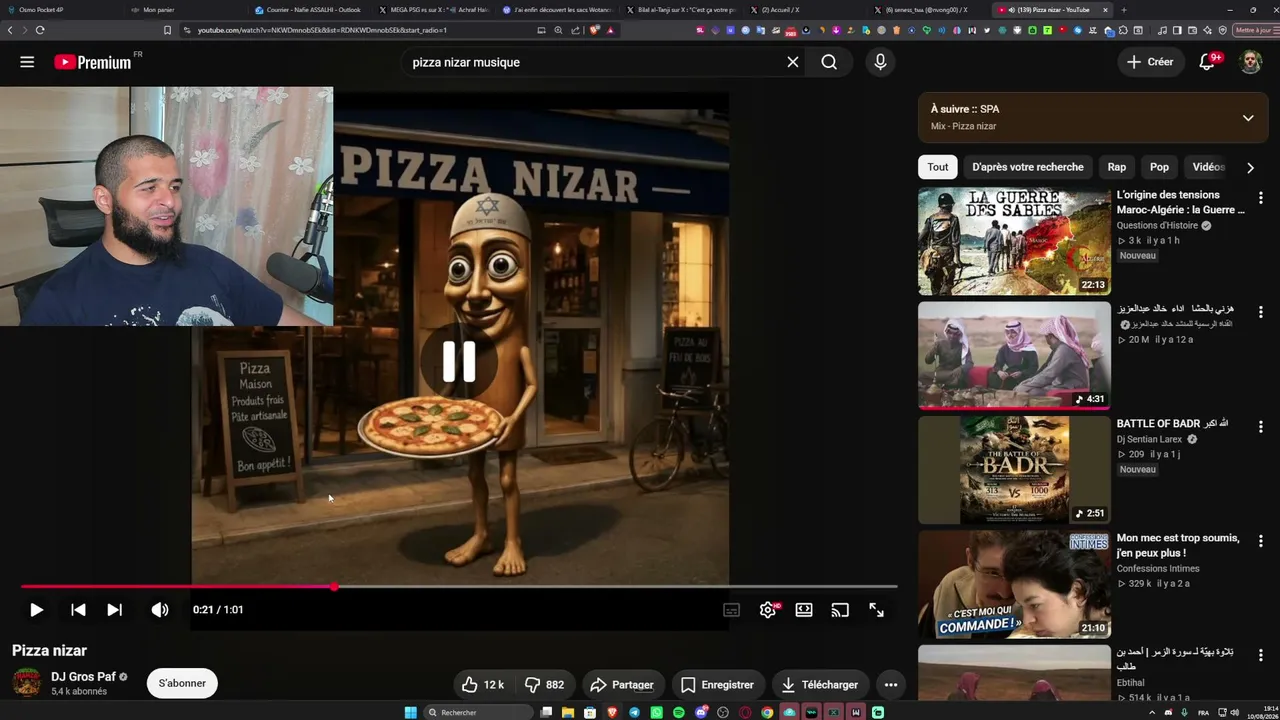Open options for the 4:31 video

[1260, 312]
